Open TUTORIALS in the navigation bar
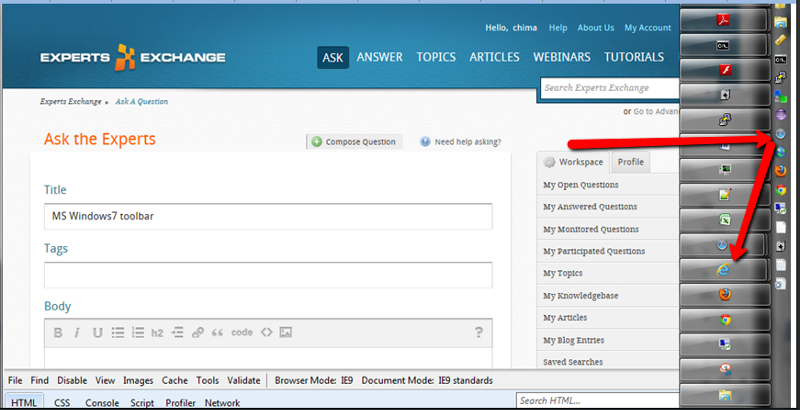Viewport: 800px width, 410px height. click(634, 57)
